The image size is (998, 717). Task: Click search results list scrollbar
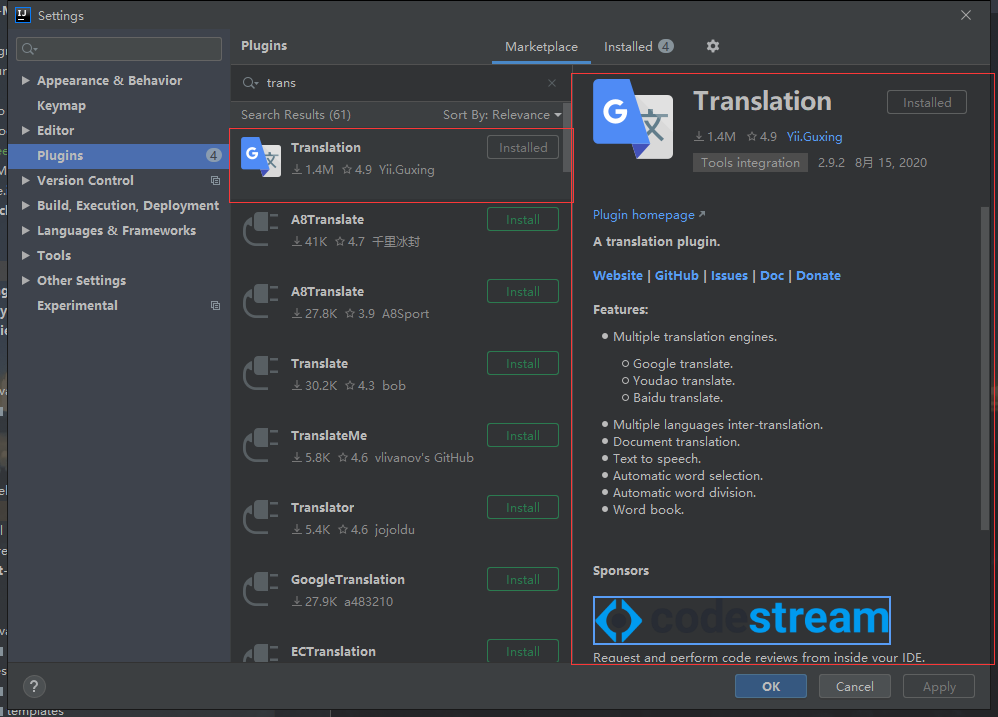pos(566,138)
